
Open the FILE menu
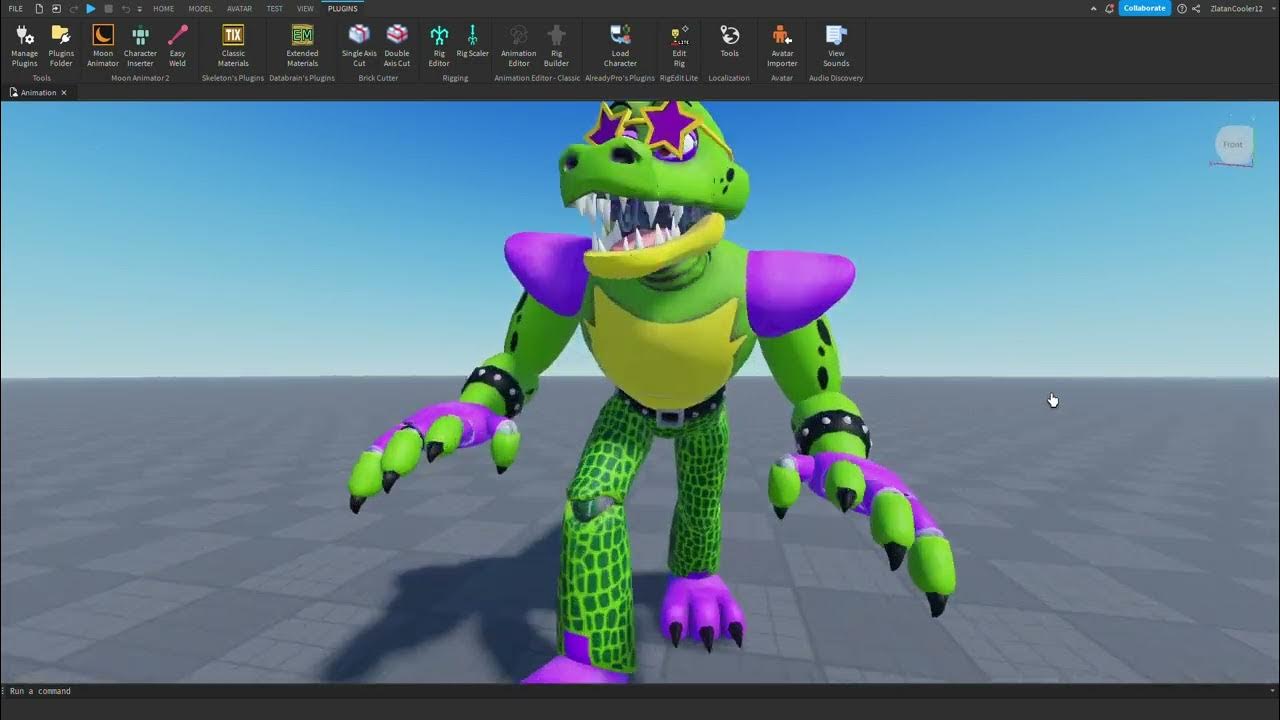16,8
